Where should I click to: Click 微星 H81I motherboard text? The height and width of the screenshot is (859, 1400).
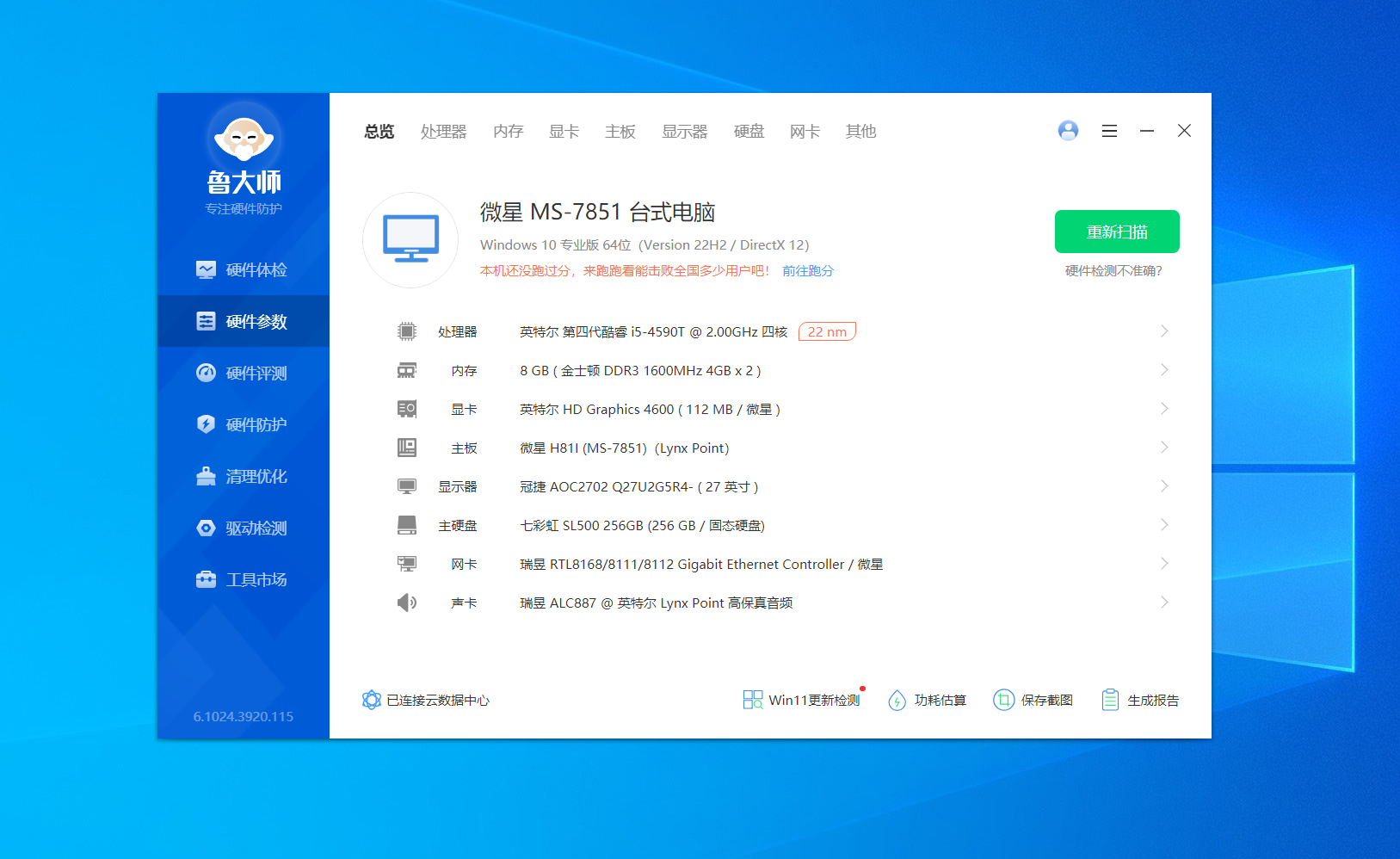[624, 448]
